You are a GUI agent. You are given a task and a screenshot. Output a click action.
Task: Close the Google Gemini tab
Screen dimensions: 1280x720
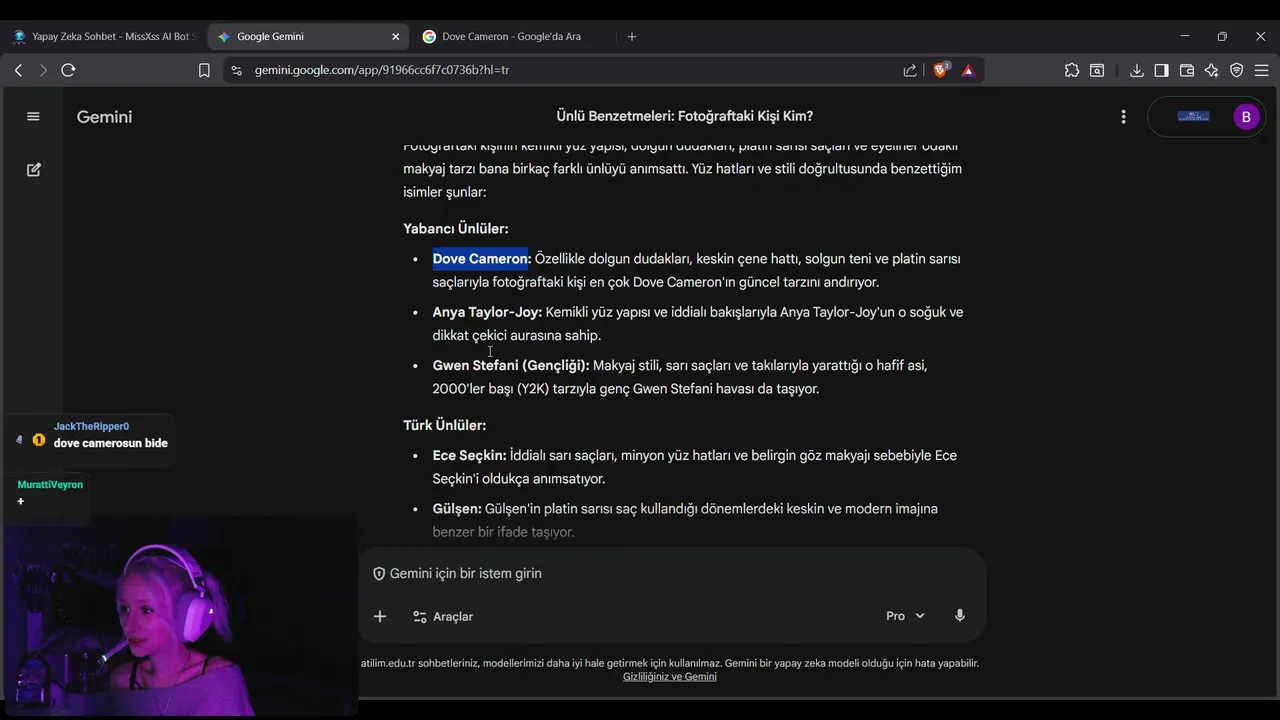click(x=395, y=36)
